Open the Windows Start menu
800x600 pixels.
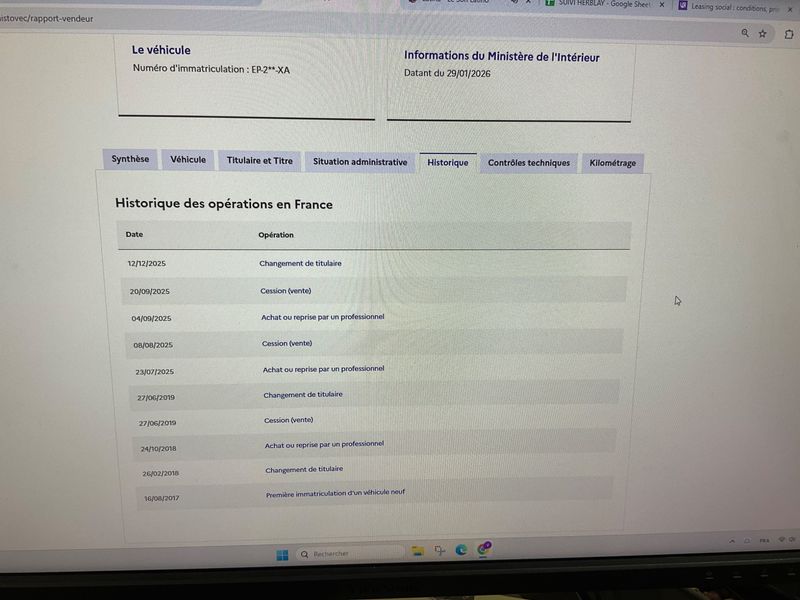coord(282,554)
